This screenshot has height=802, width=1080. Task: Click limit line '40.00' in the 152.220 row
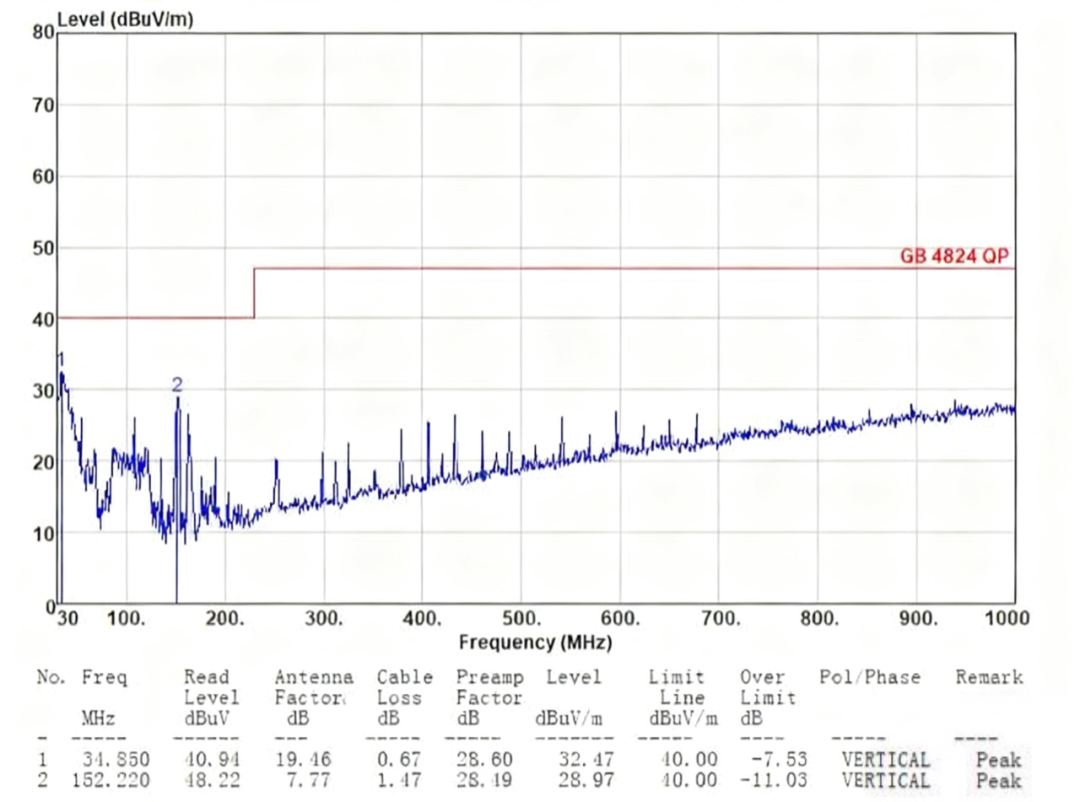tap(689, 781)
